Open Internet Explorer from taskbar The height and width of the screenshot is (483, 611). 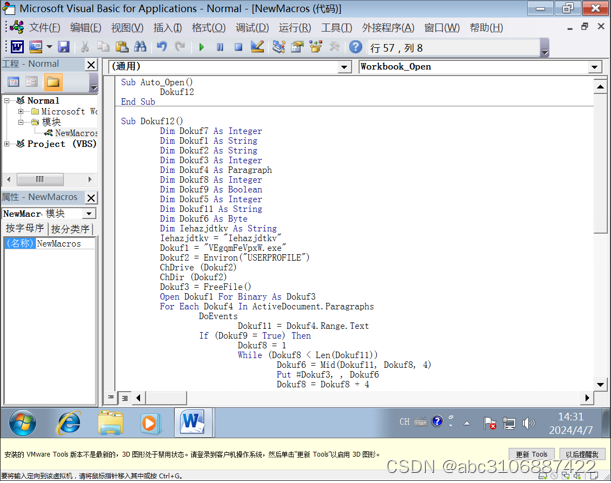click(69, 423)
